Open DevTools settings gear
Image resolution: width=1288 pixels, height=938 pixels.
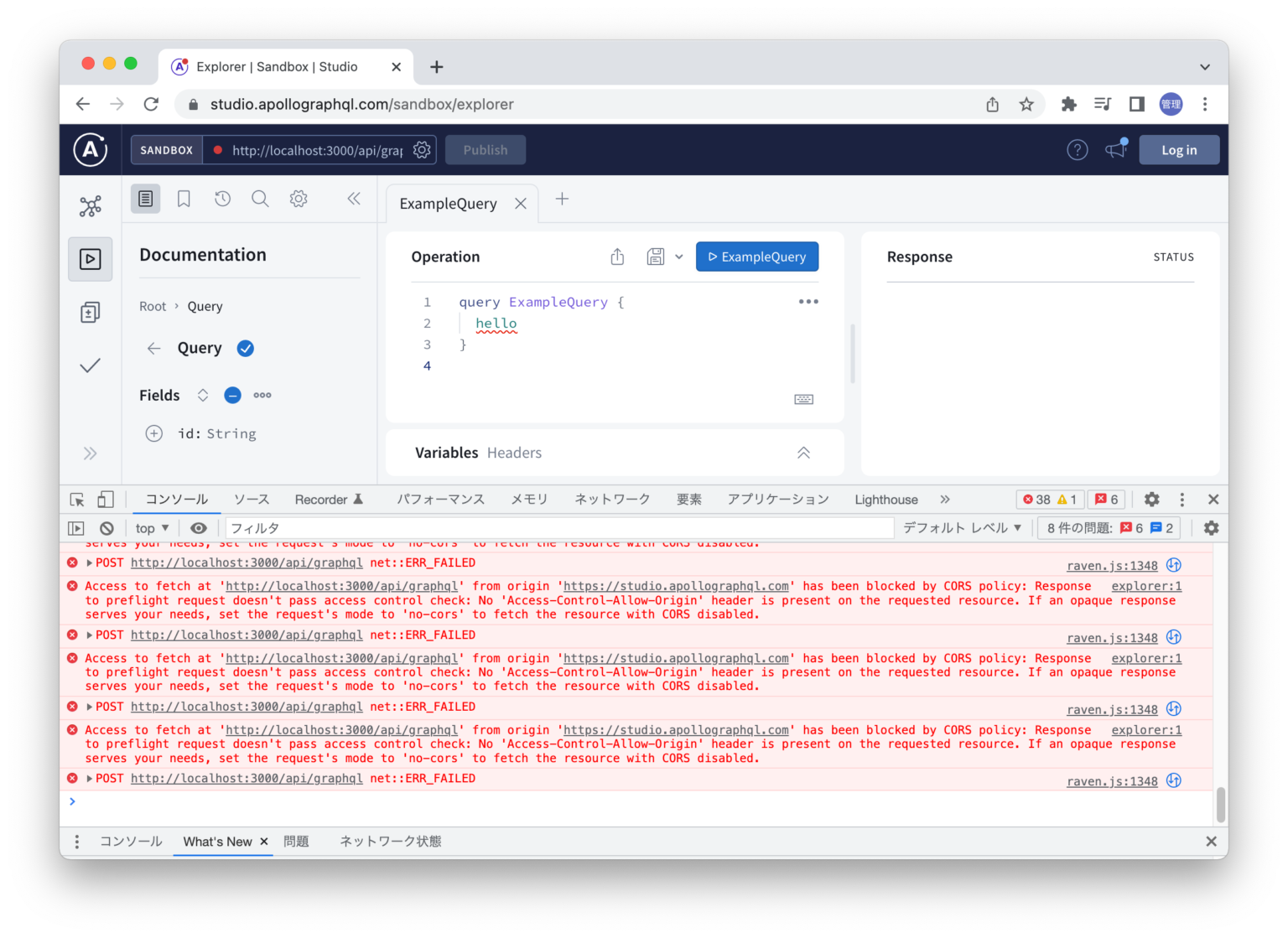click(x=1152, y=500)
